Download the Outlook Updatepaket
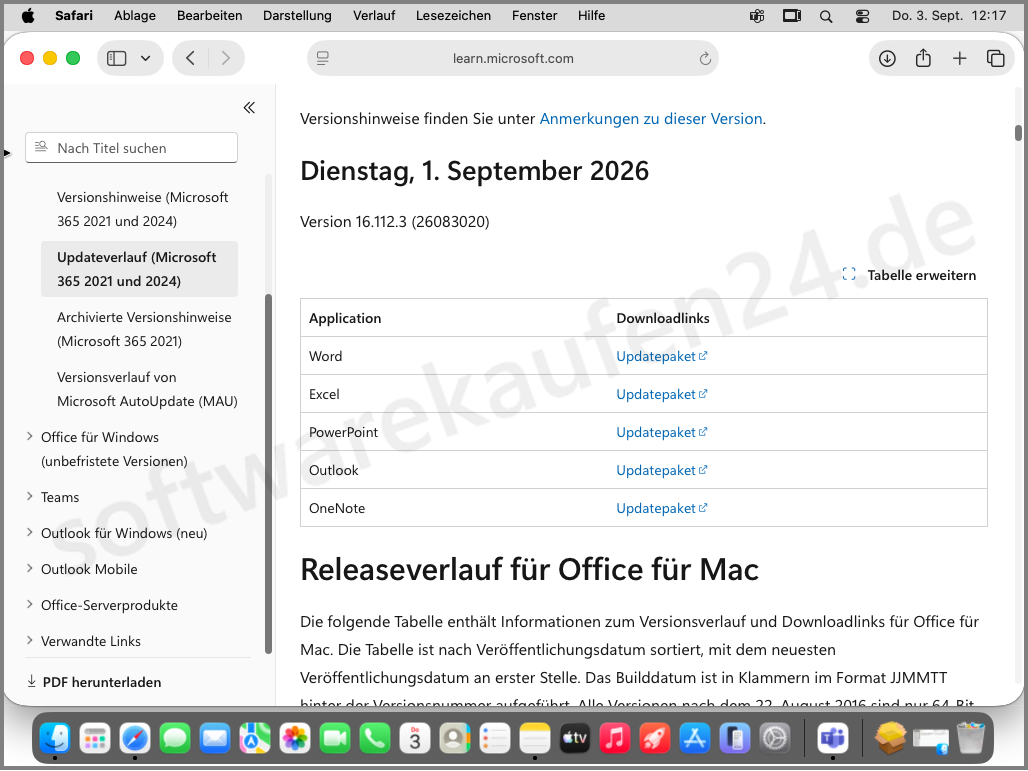Image resolution: width=1028 pixels, height=771 pixels. click(662, 470)
